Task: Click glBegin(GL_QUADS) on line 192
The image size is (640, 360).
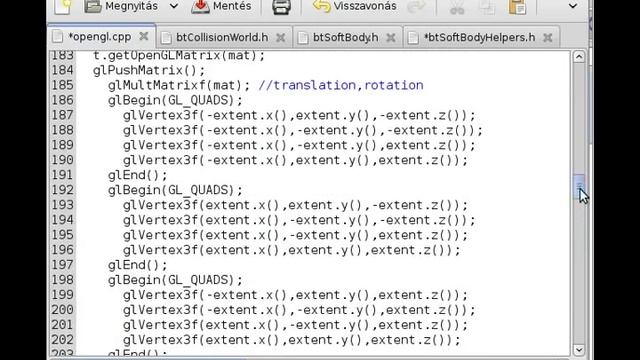Action: pyautogui.click(x=175, y=190)
